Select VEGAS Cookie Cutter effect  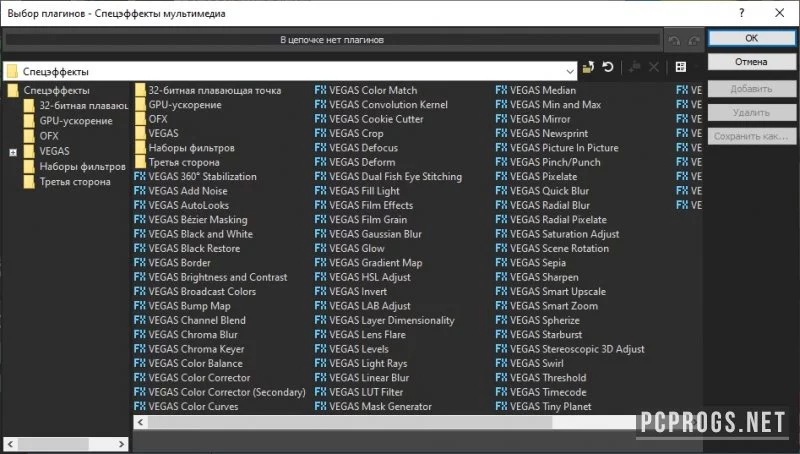[369, 119]
